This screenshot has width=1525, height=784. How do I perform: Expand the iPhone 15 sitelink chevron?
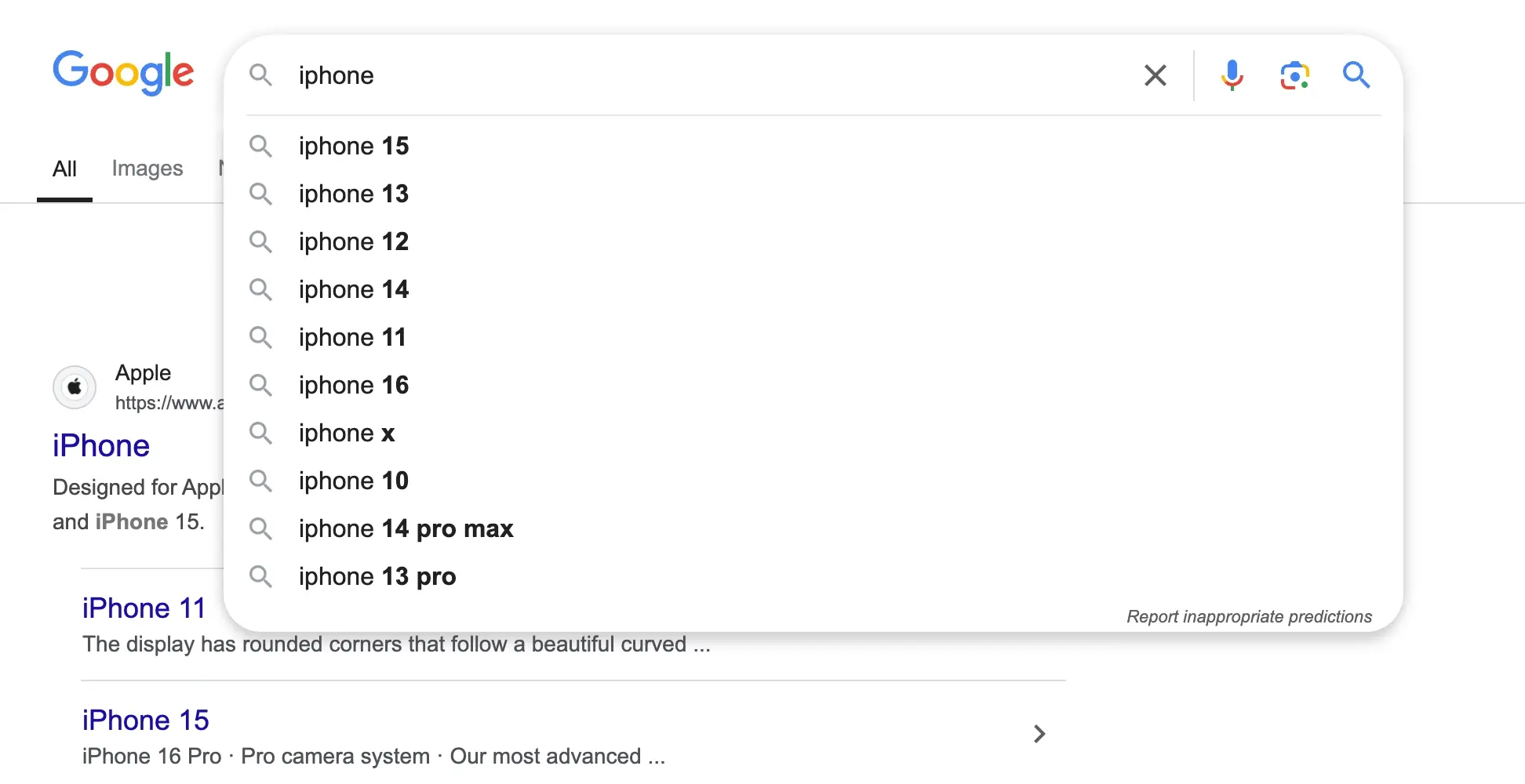[x=1039, y=734]
